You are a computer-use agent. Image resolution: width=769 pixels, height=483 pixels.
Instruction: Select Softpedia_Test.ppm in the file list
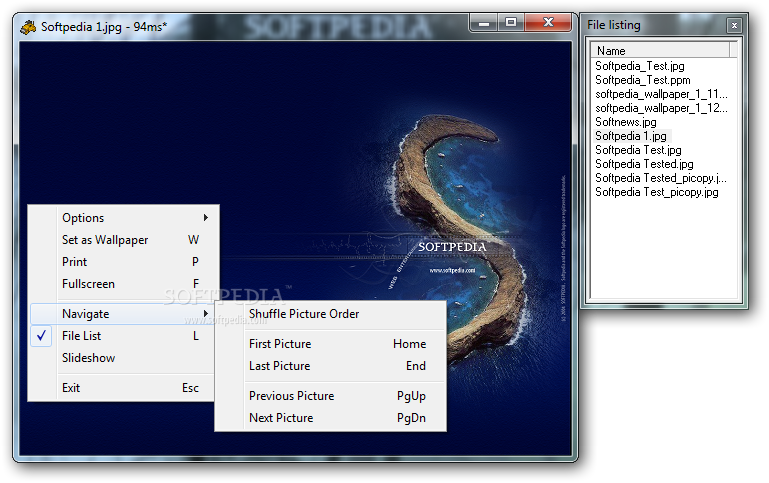pos(642,80)
